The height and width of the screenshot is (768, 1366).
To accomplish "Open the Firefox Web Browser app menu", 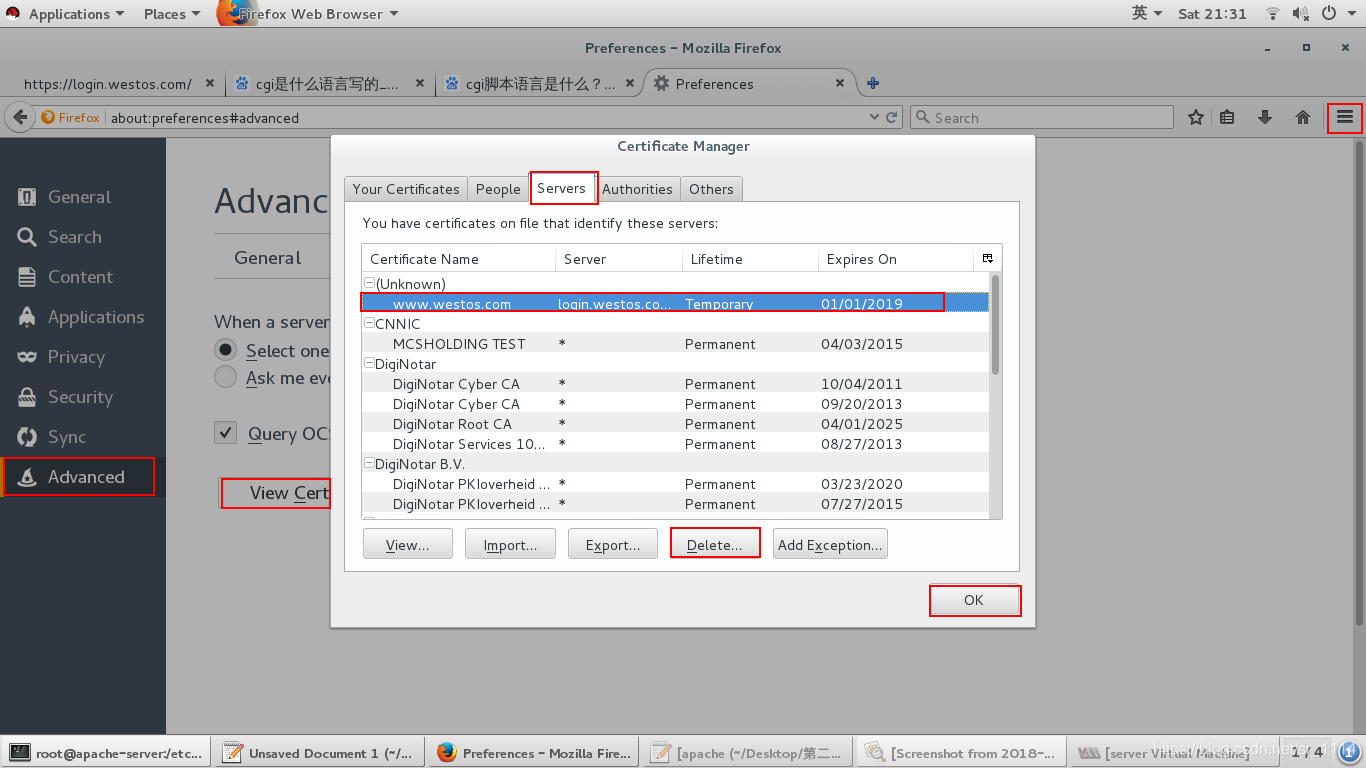I will (308, 14).
